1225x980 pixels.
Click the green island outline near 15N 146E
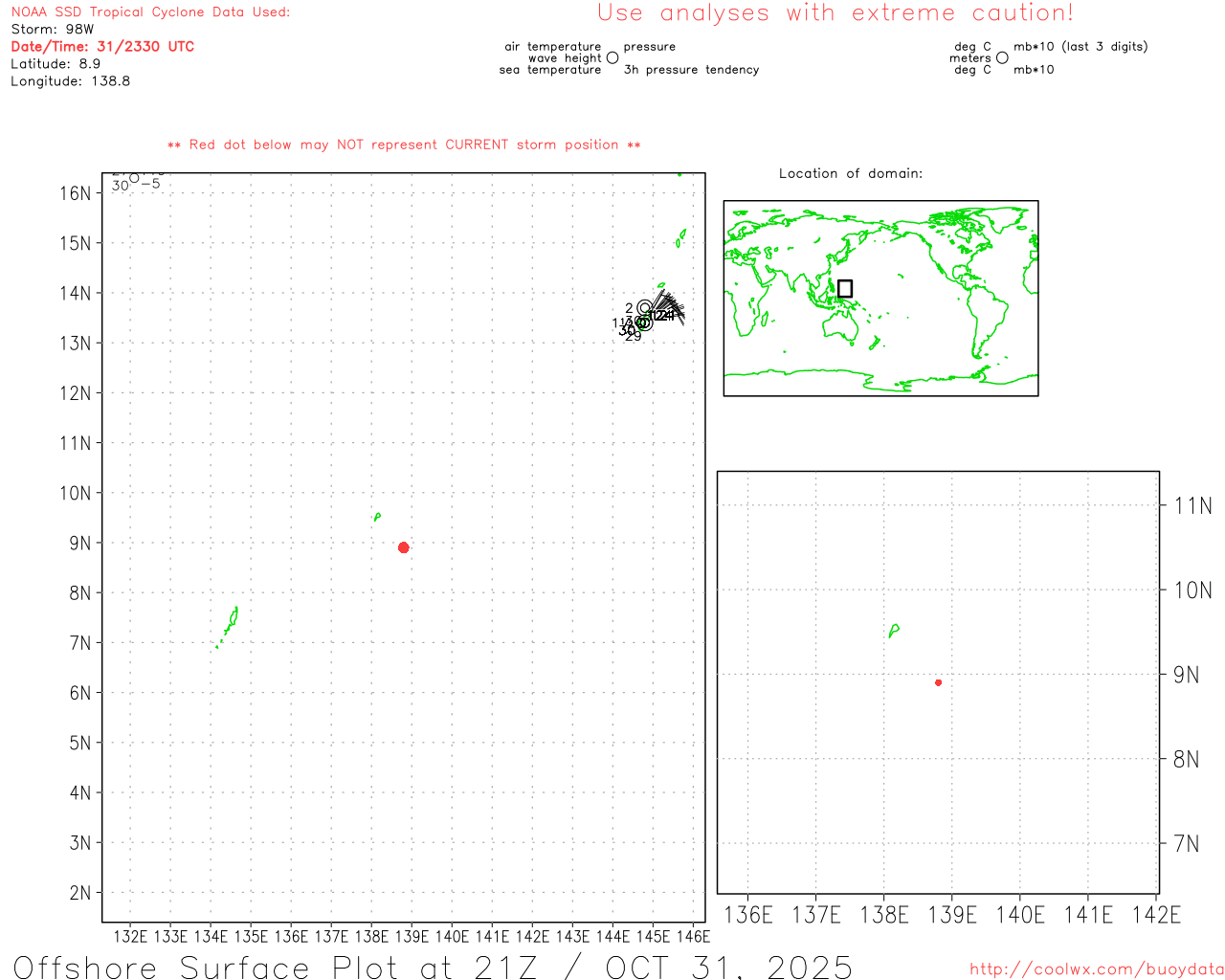coord(680,237)
